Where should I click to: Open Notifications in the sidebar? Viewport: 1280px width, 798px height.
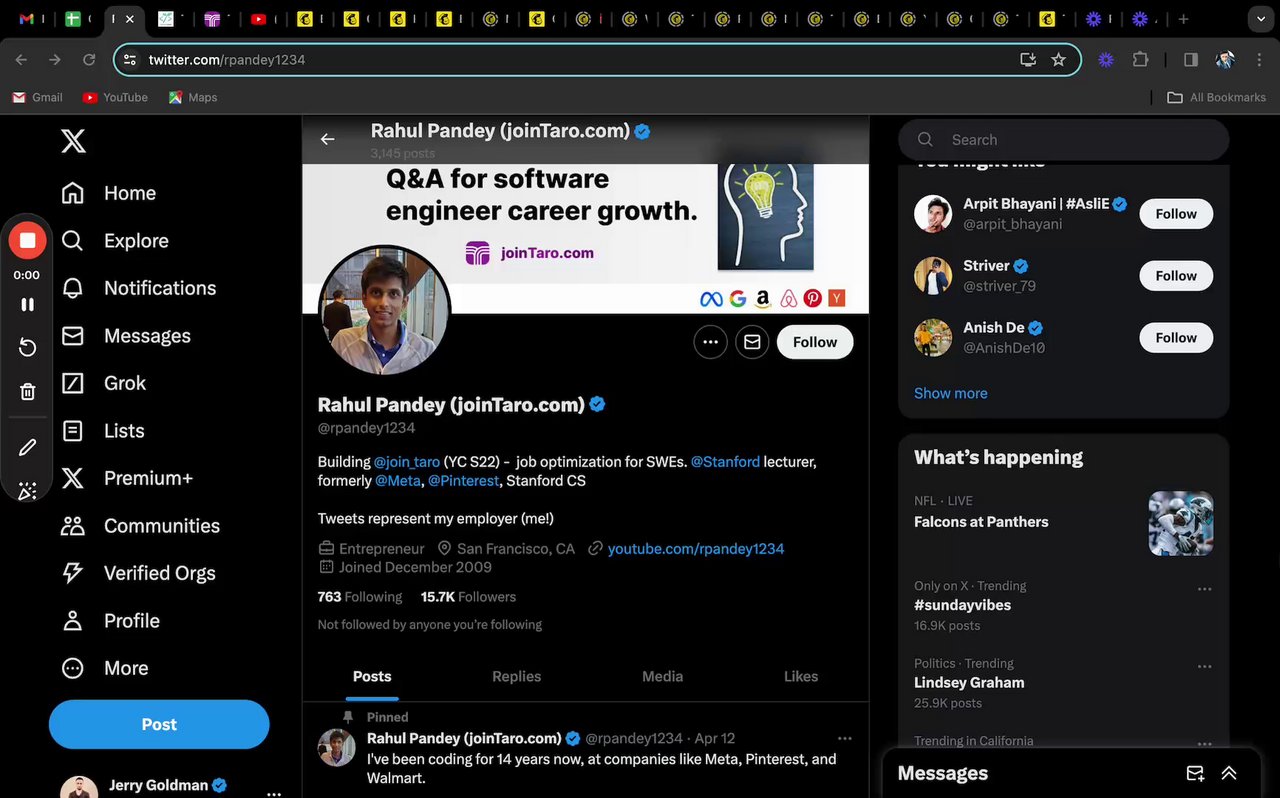coord(139,288)
